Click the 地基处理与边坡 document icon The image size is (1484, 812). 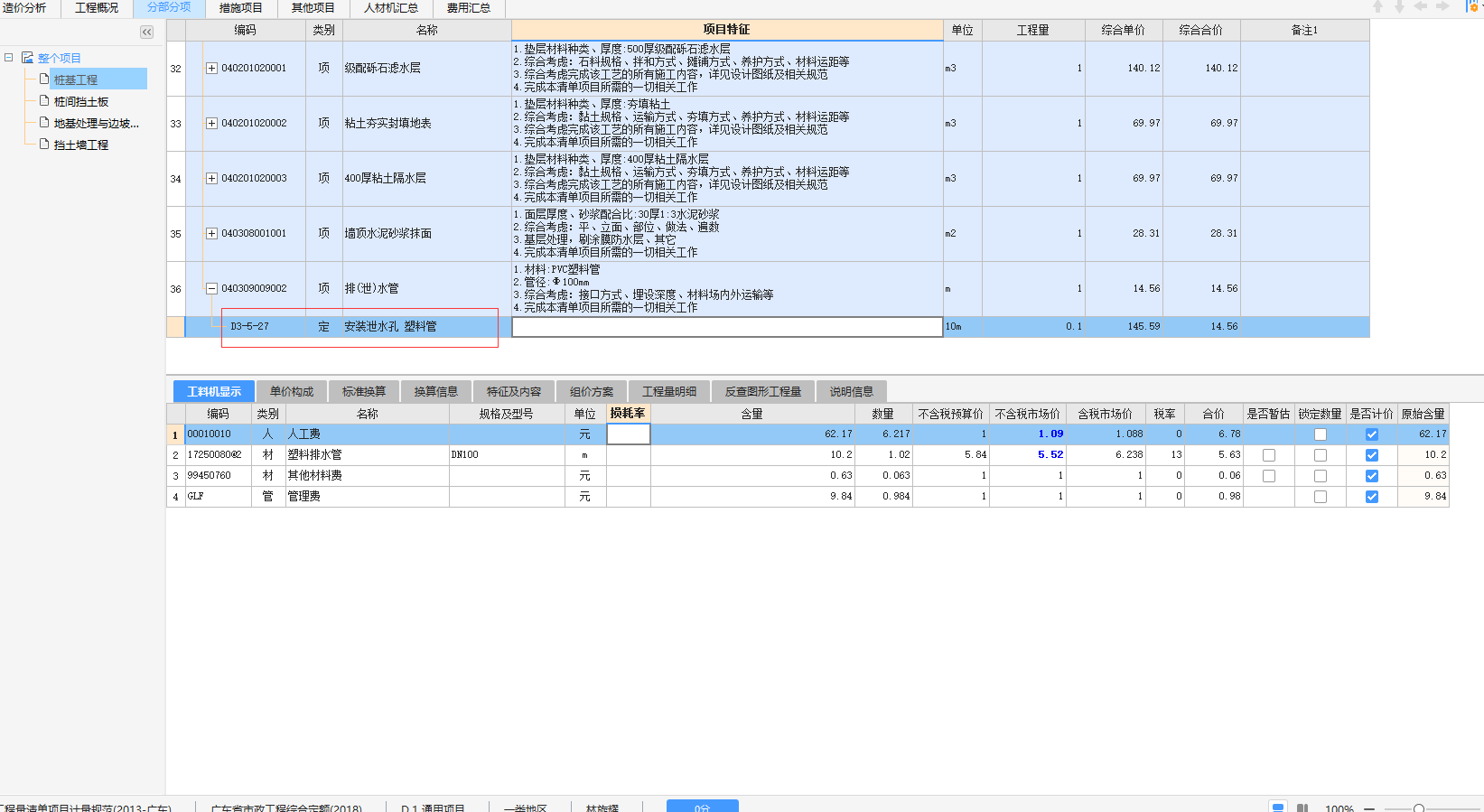[x=44, y=122]
